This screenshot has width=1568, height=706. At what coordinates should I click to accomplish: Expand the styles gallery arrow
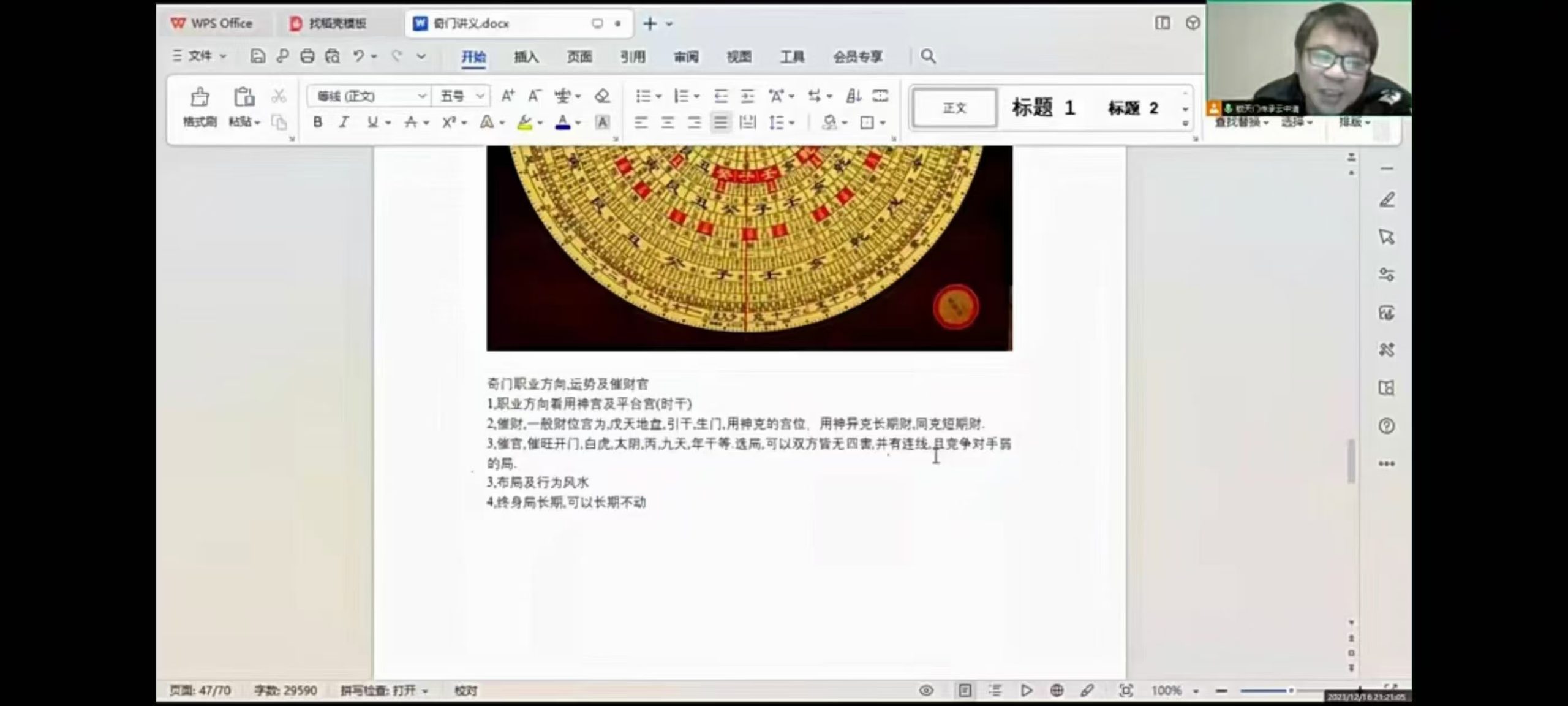1185,123
